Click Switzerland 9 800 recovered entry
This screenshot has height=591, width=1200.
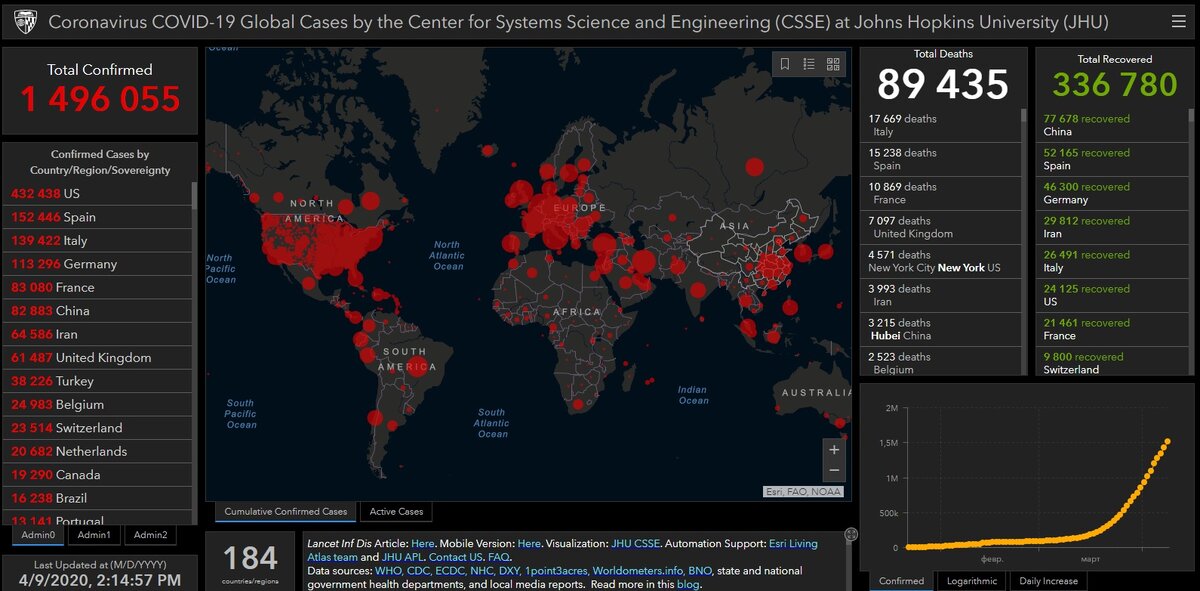[x=1112, y=363]
